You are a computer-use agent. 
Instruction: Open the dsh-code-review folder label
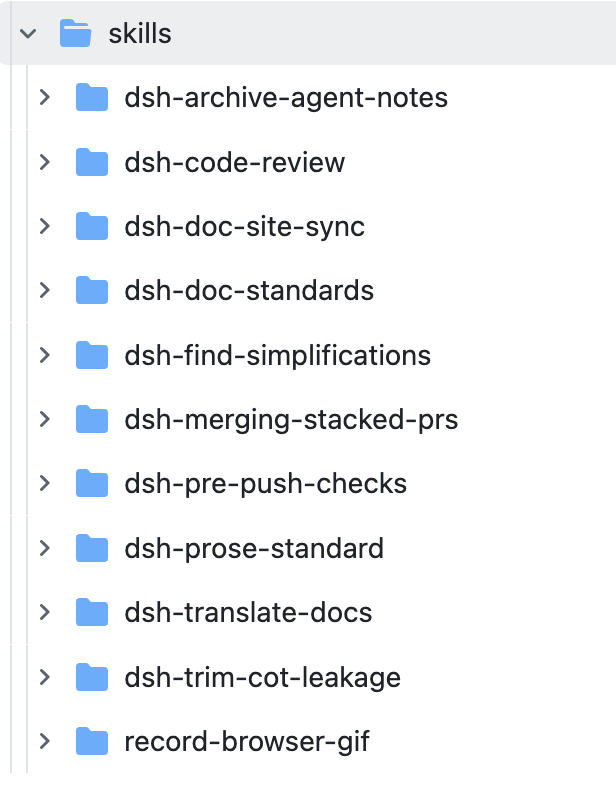235,162
